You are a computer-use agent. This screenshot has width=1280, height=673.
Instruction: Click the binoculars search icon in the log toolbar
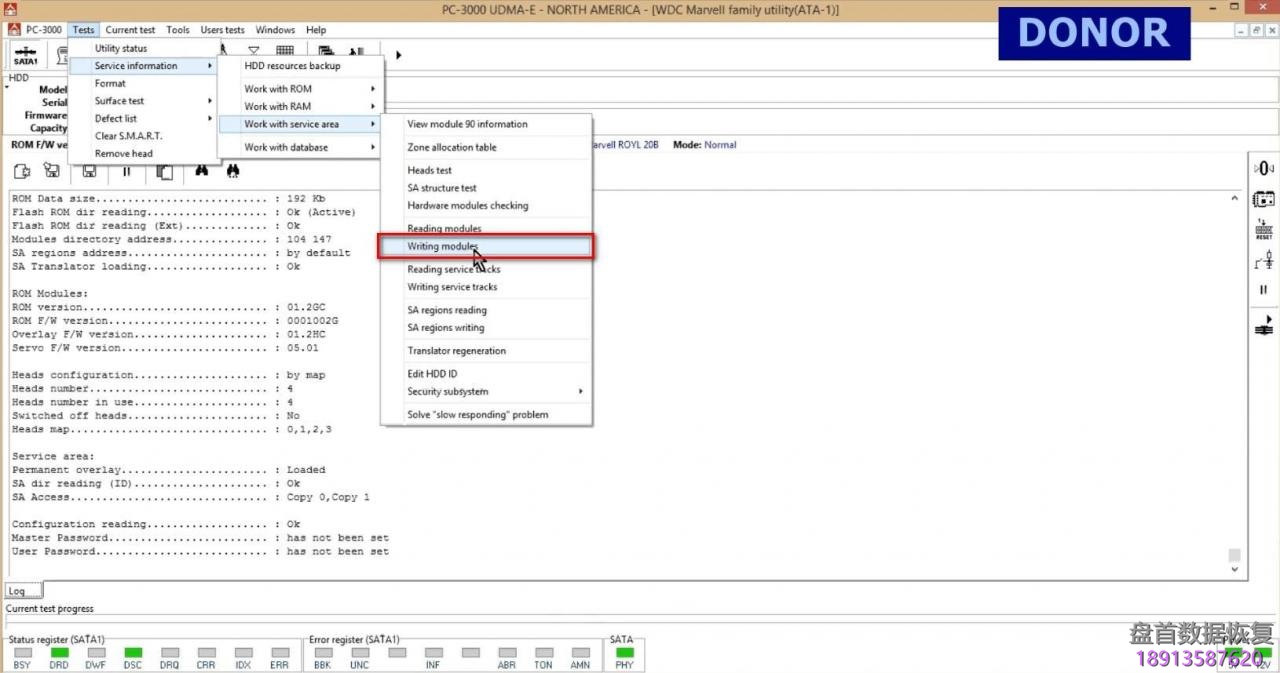coord(201,171)
